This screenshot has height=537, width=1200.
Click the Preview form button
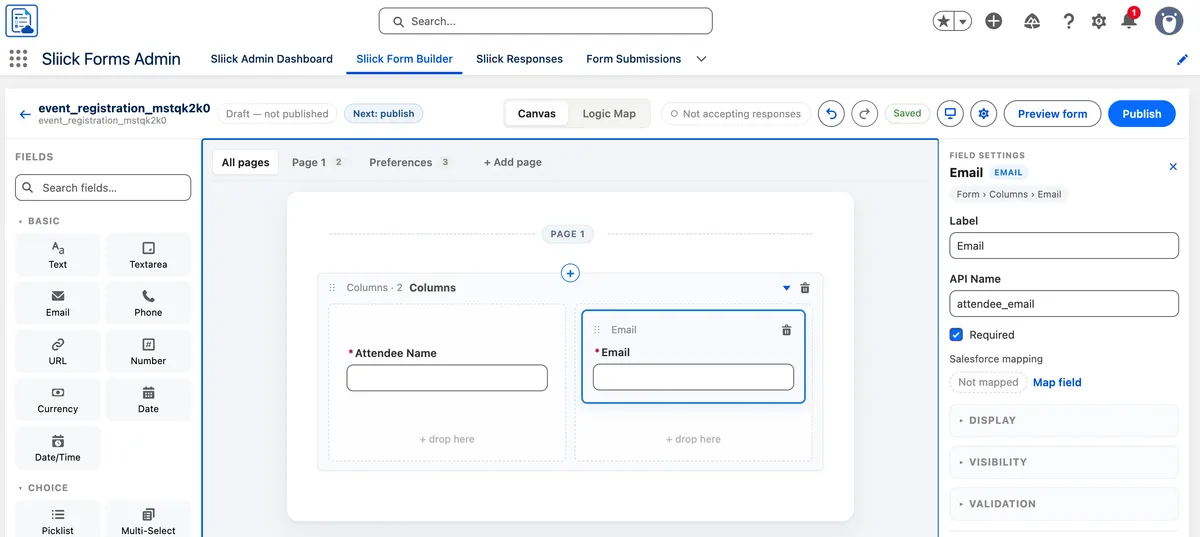[1052, 114]
